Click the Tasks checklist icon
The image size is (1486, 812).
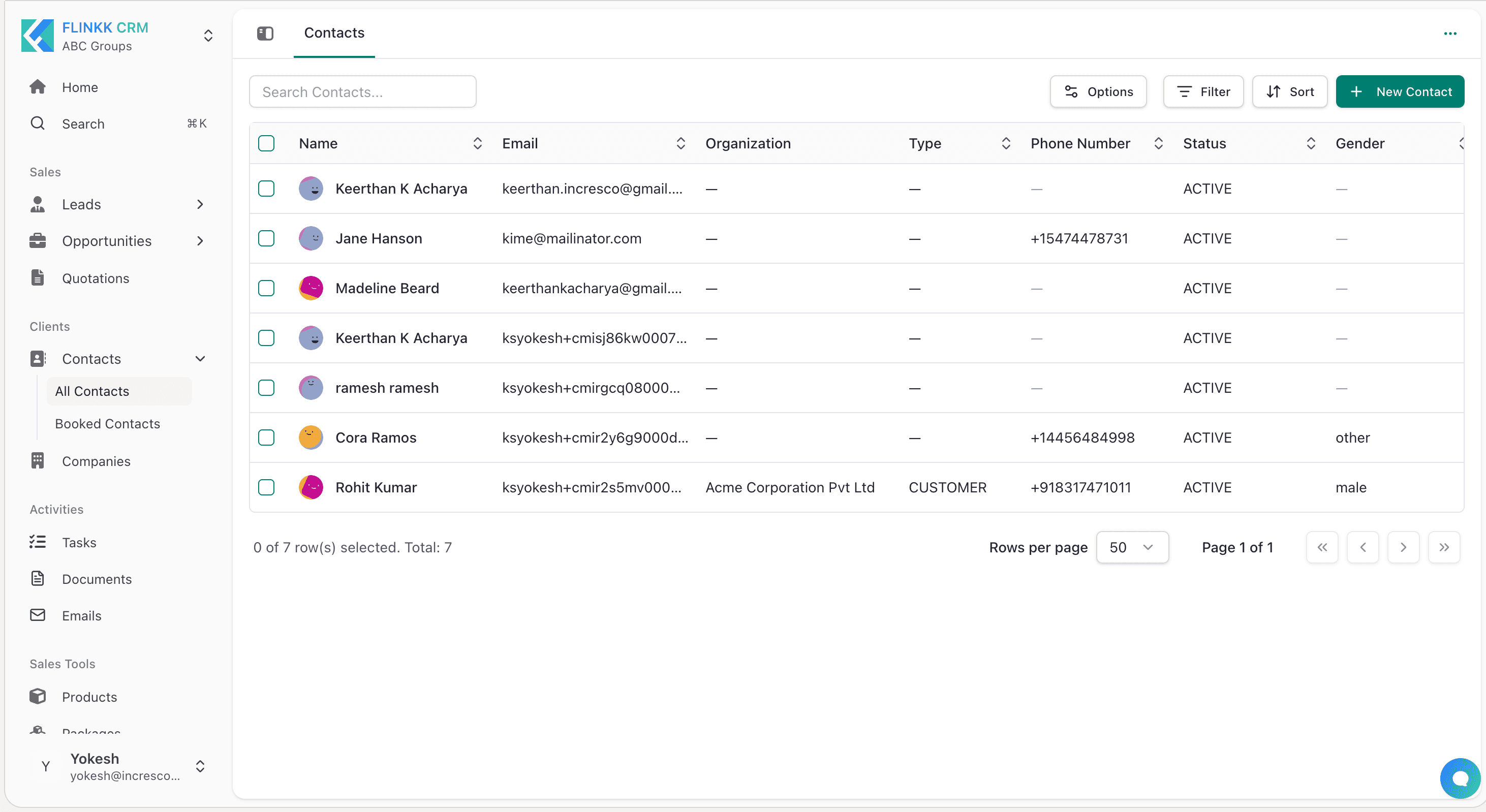pos(38,542)
